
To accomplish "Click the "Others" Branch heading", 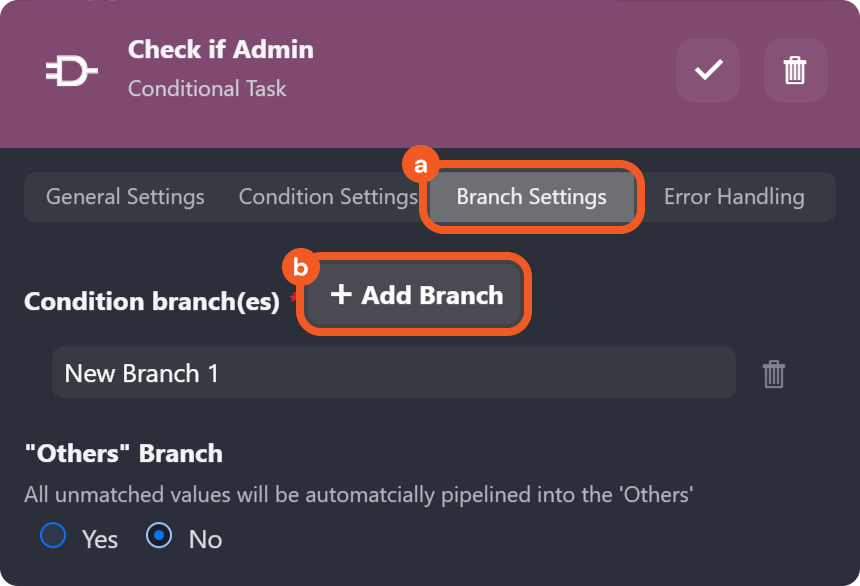I will click(x=123, y=453).
